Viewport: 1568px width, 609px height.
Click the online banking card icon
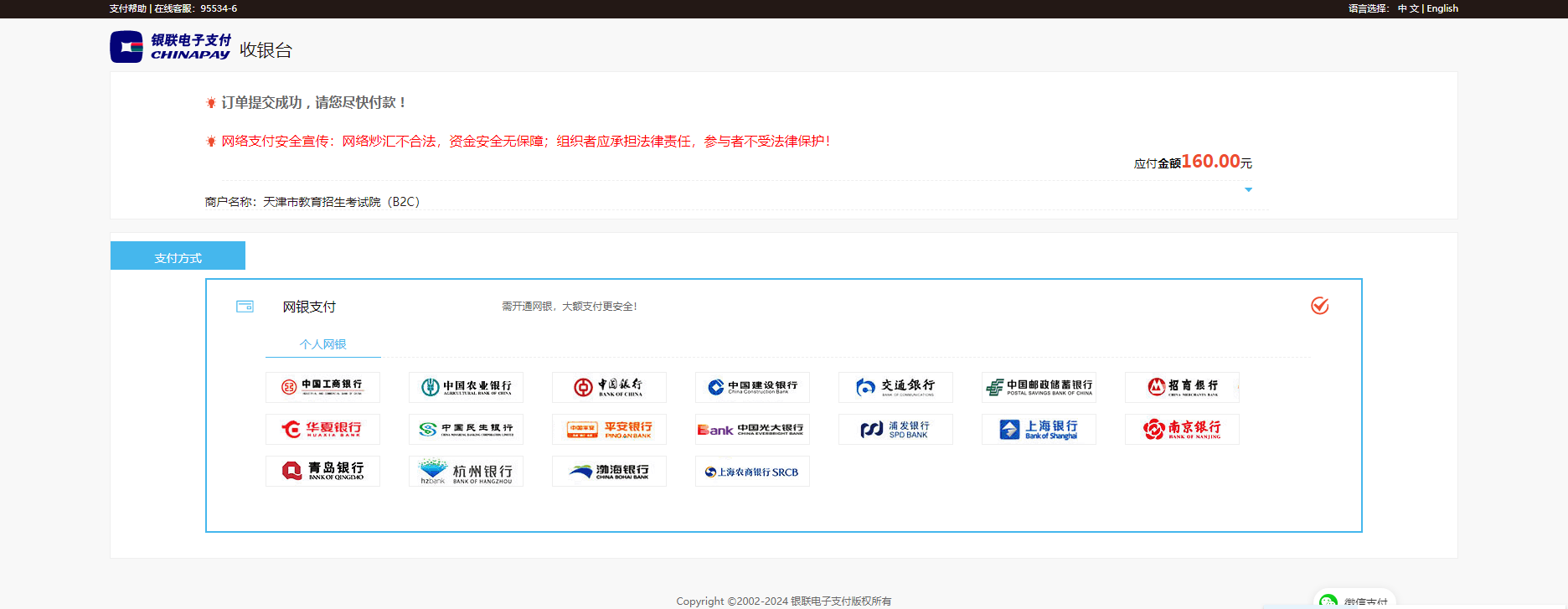(x=245, y=307)
